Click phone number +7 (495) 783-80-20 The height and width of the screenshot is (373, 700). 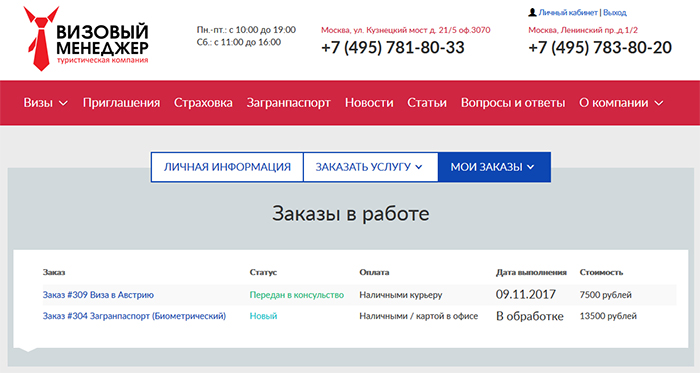(x=600, y=48)
